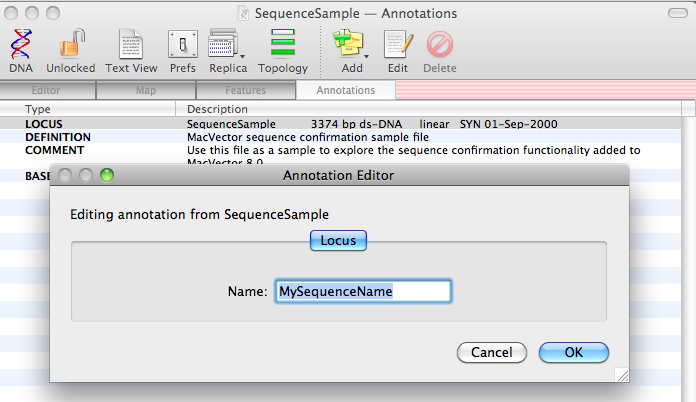Click the Delete toolbar icon
The width and height of the screenshot is (696, 402).
439,44
